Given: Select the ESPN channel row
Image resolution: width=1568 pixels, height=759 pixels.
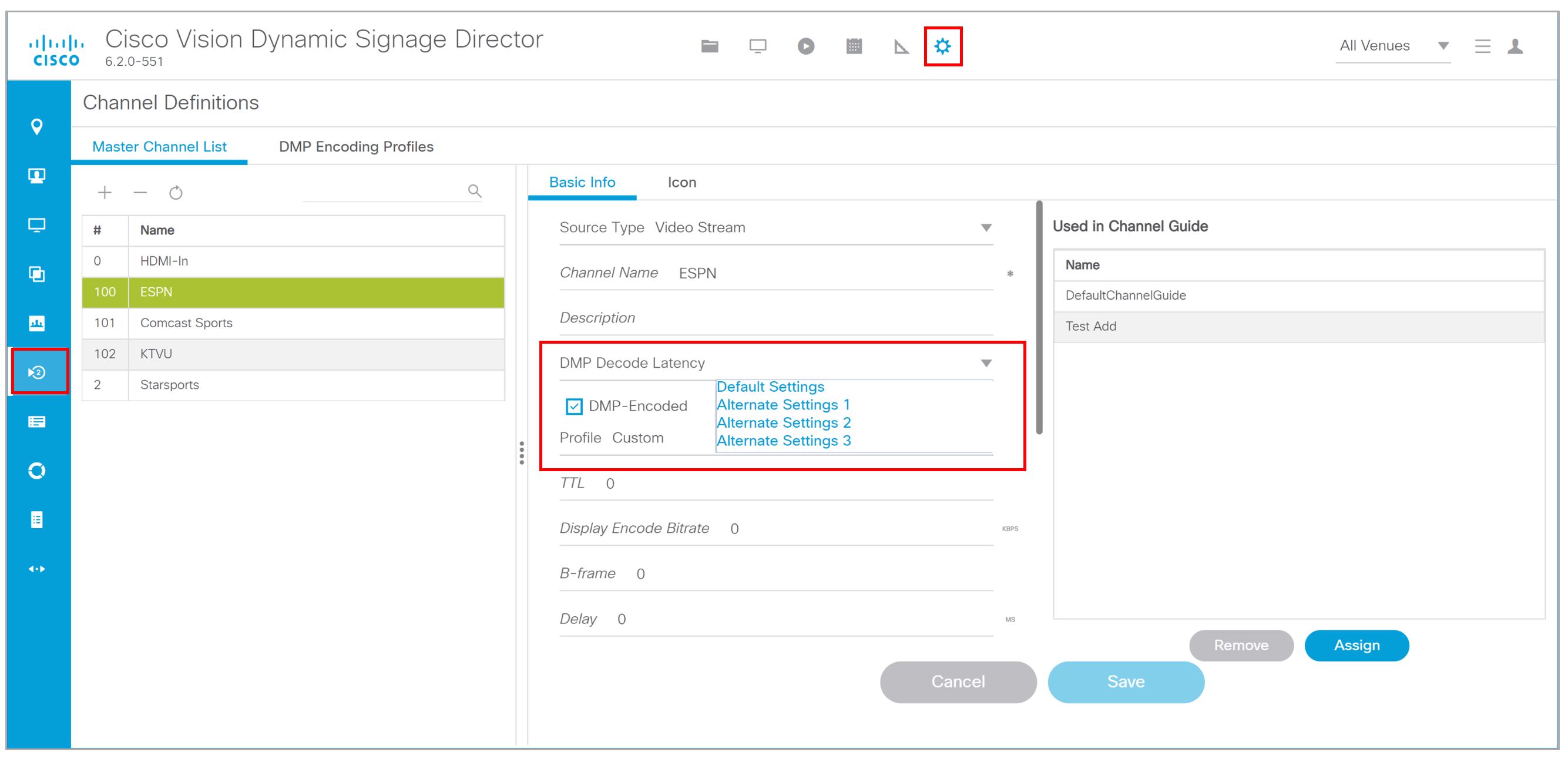Looking at the screenshot, I should point(293,292).
